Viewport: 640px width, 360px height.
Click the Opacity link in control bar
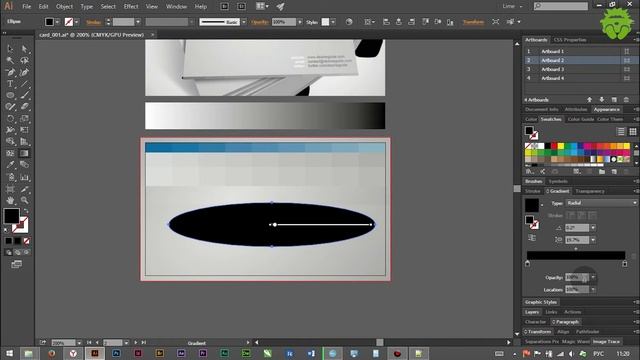(260, 22)
